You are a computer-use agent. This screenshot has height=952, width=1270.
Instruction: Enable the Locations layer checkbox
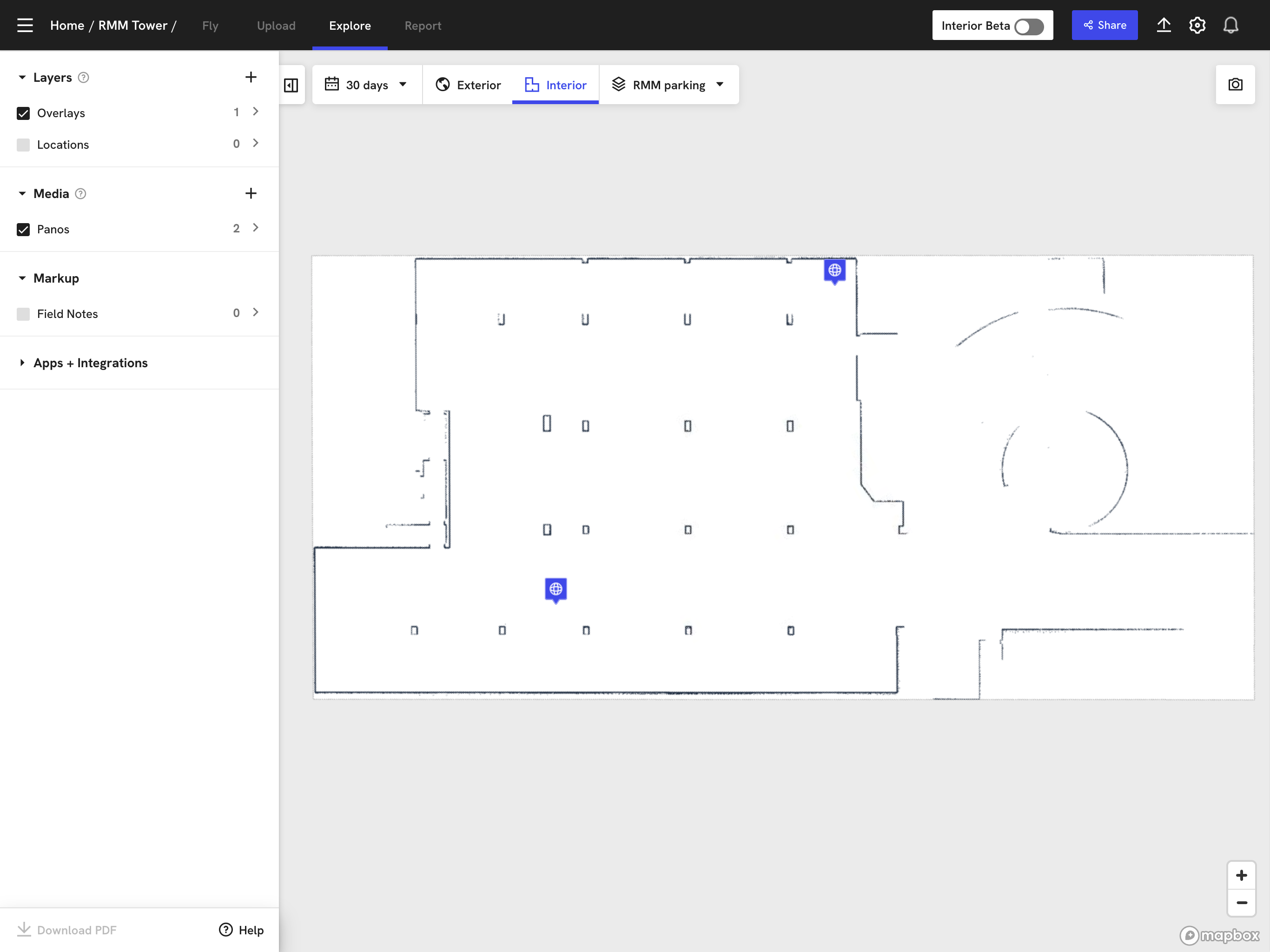[x=23, y=145]
